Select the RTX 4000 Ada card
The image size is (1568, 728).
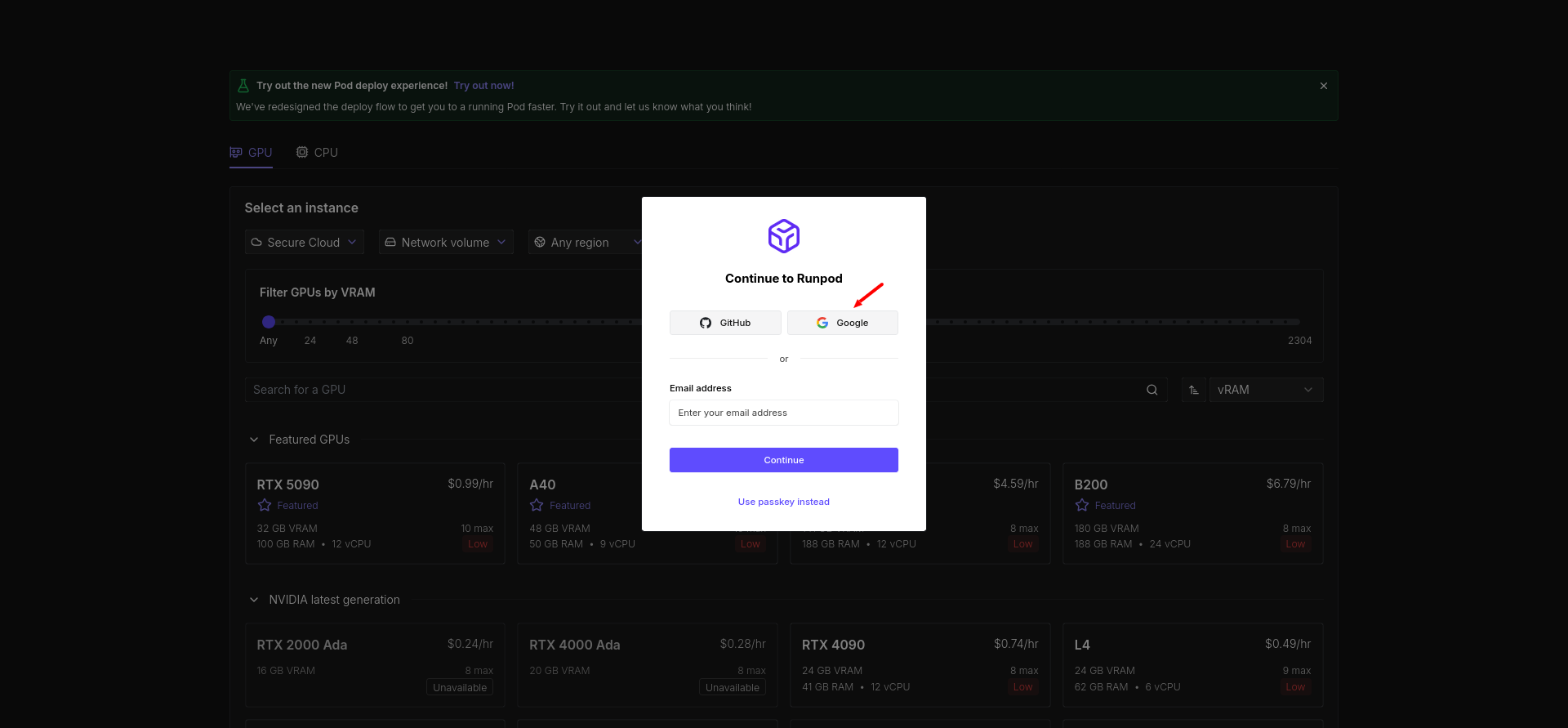tap(648, 665)
